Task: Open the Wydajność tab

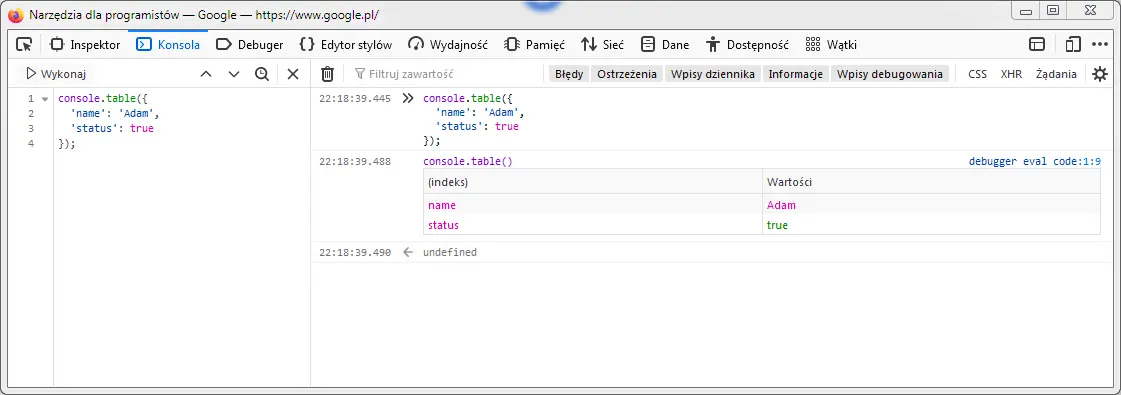Action: (x=448, y=44)
